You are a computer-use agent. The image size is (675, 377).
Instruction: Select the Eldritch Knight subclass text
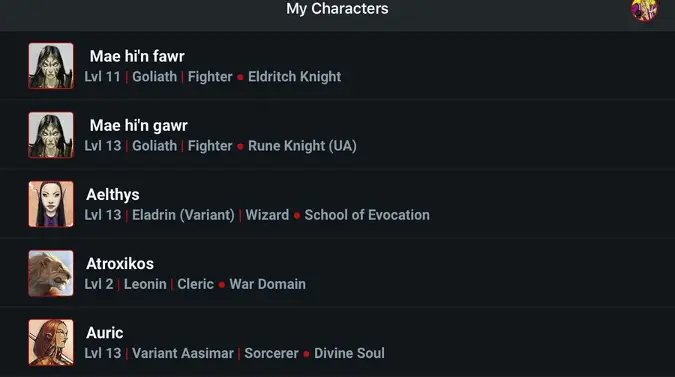pyautogui.click(x=294, y=77)
